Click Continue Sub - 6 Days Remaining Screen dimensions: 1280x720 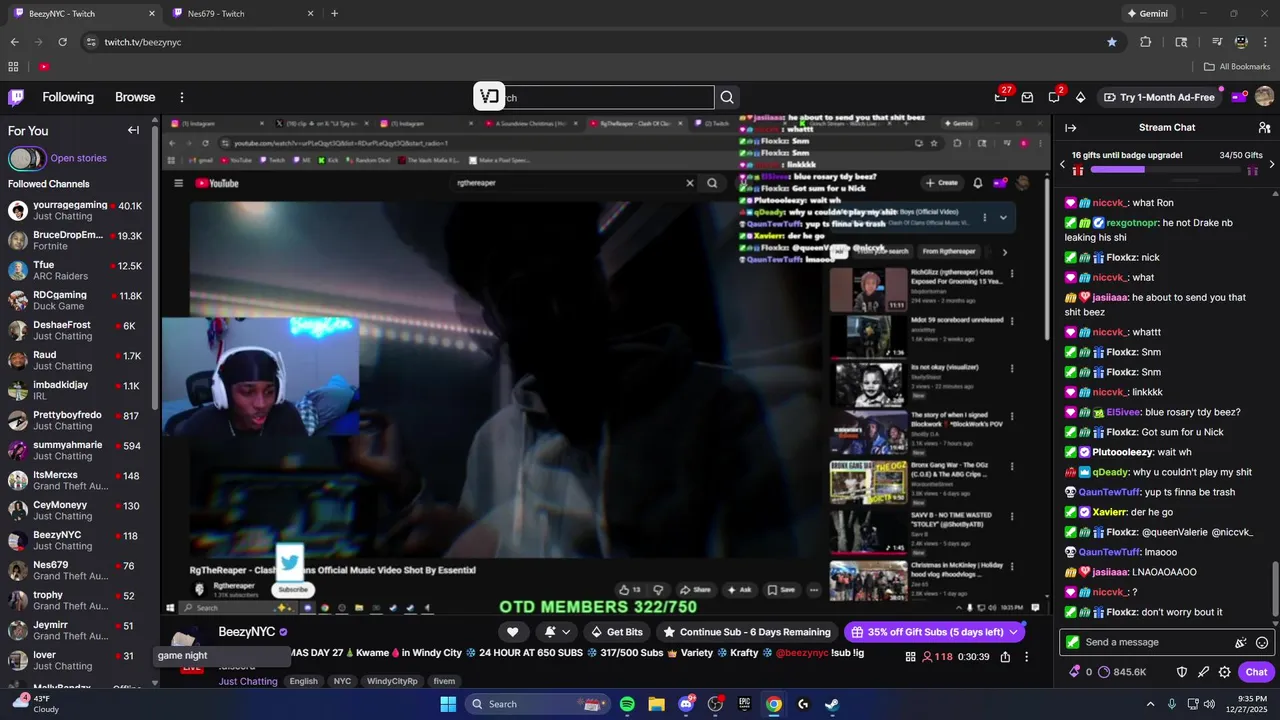[747, 632]
